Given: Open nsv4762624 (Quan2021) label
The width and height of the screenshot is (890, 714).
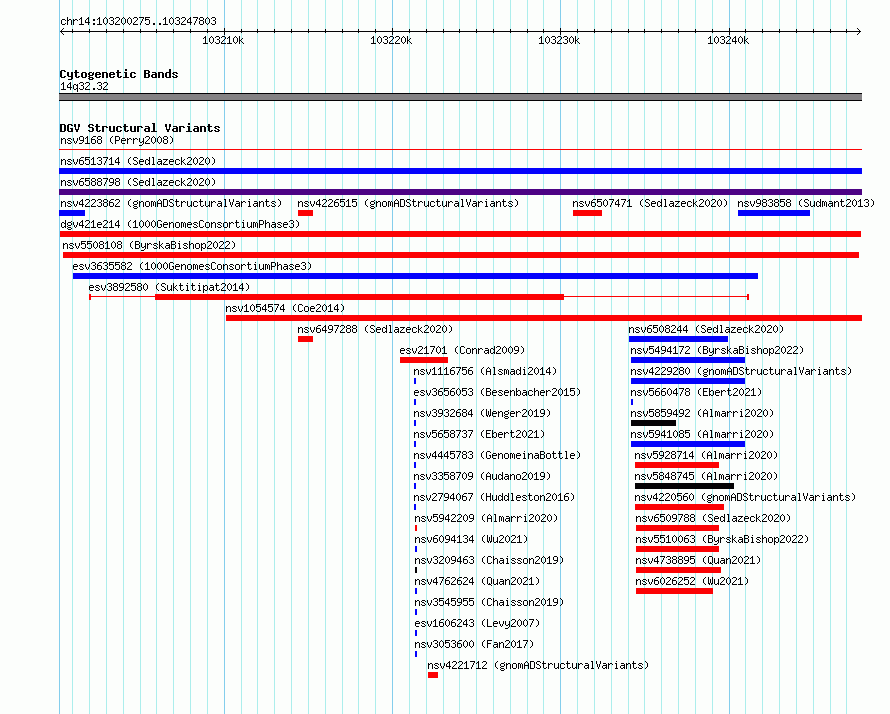Looking at the screenshot, I should point(477,581).
